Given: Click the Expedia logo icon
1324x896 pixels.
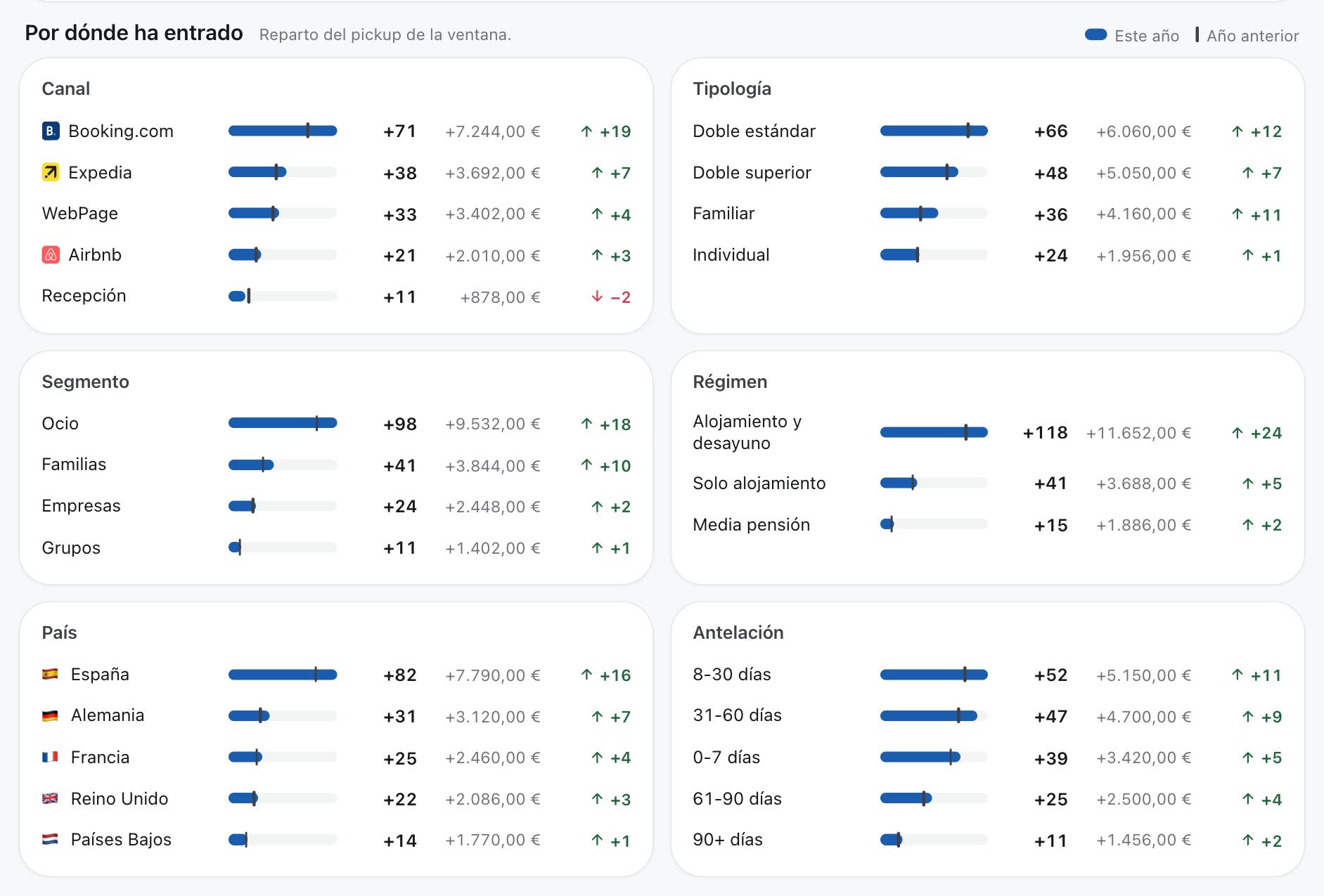Looking at the screenshot, I should (51, 172).
